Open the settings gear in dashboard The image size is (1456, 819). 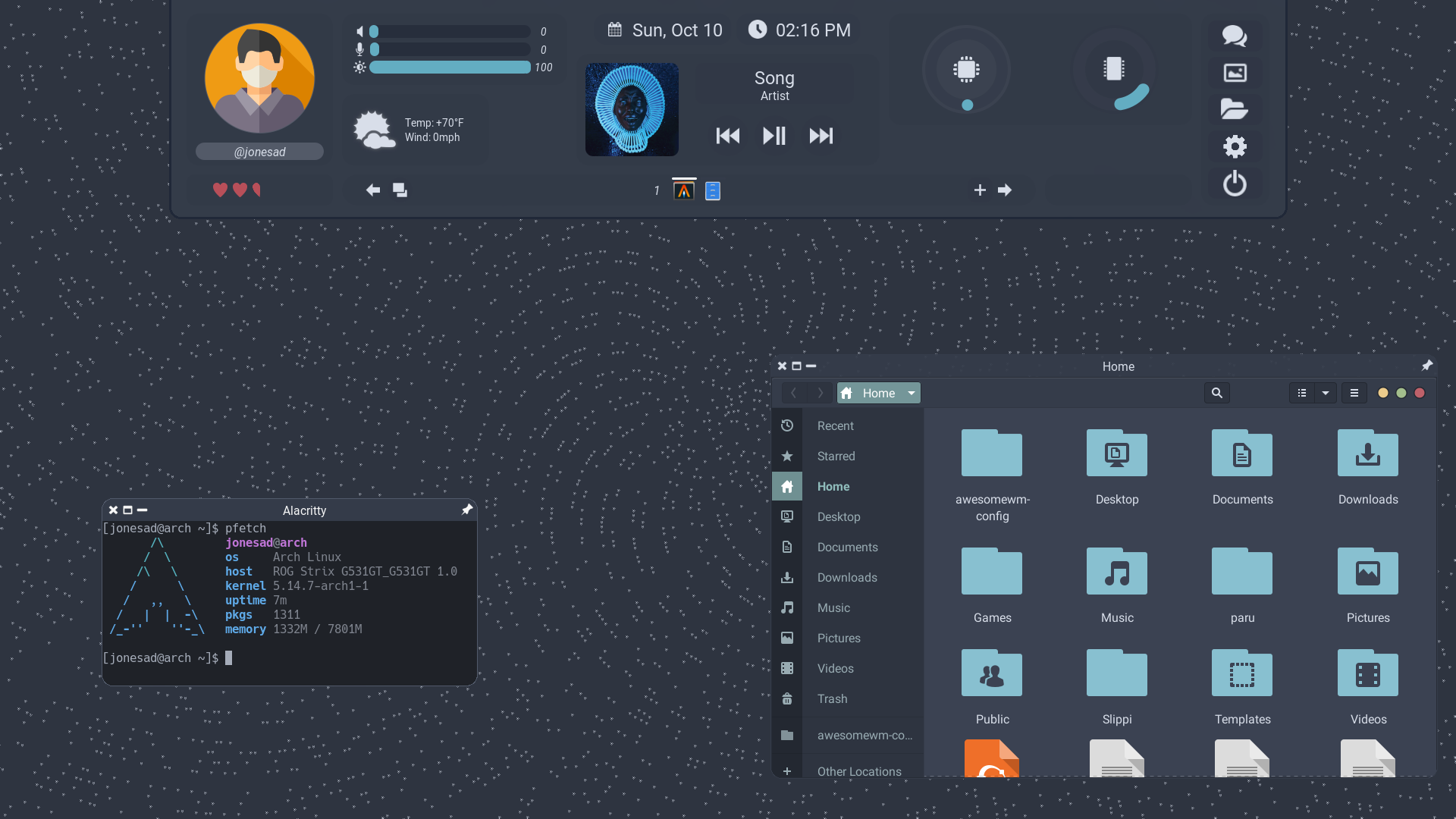tap(1235, 146)
